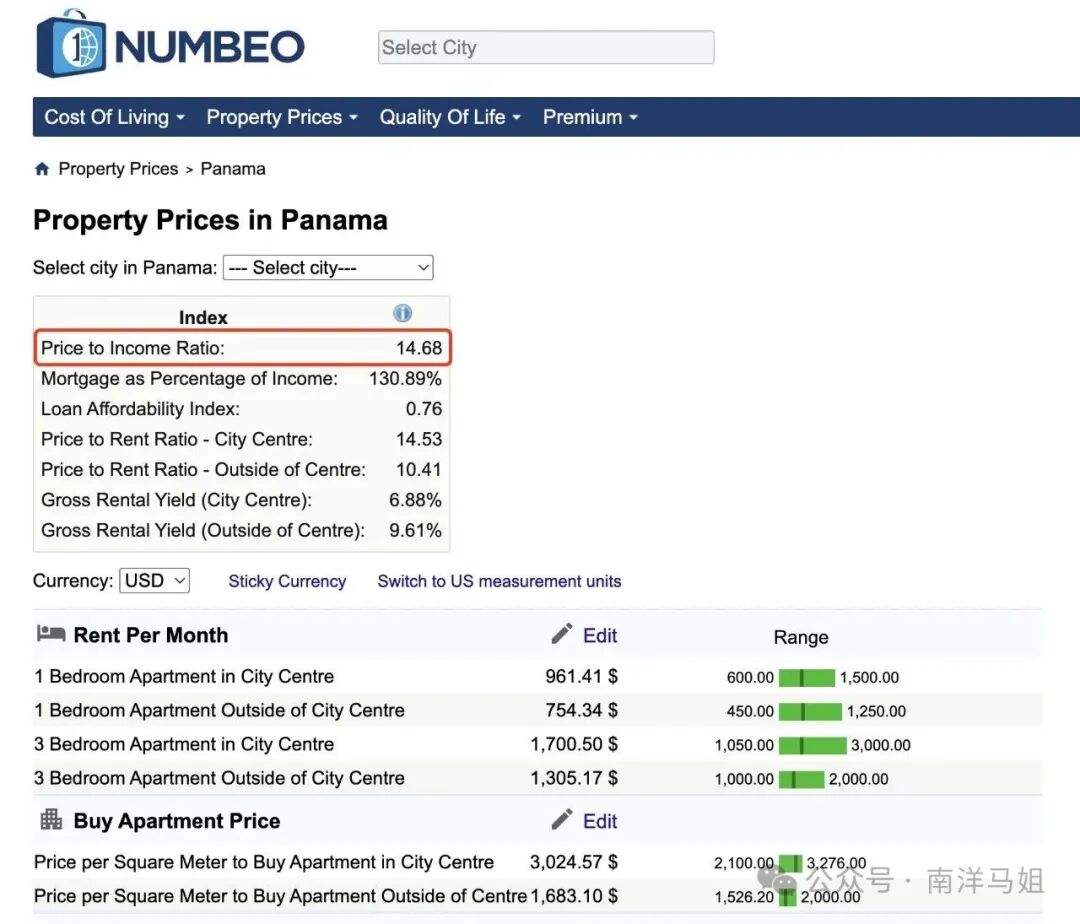Click the Numbeo logo icon
The height and width of the screenshot is (924, 1080).
click(71, 44)
